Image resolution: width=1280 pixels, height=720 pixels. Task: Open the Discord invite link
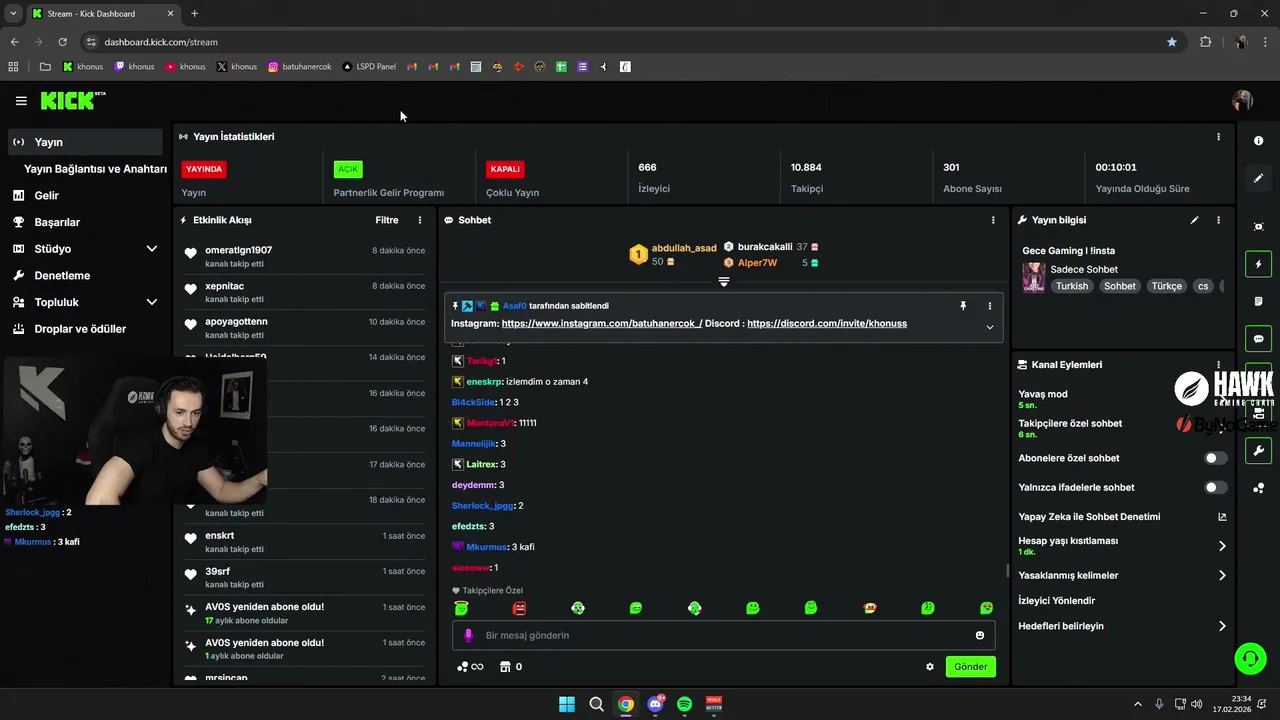click(x=827, y=324)
